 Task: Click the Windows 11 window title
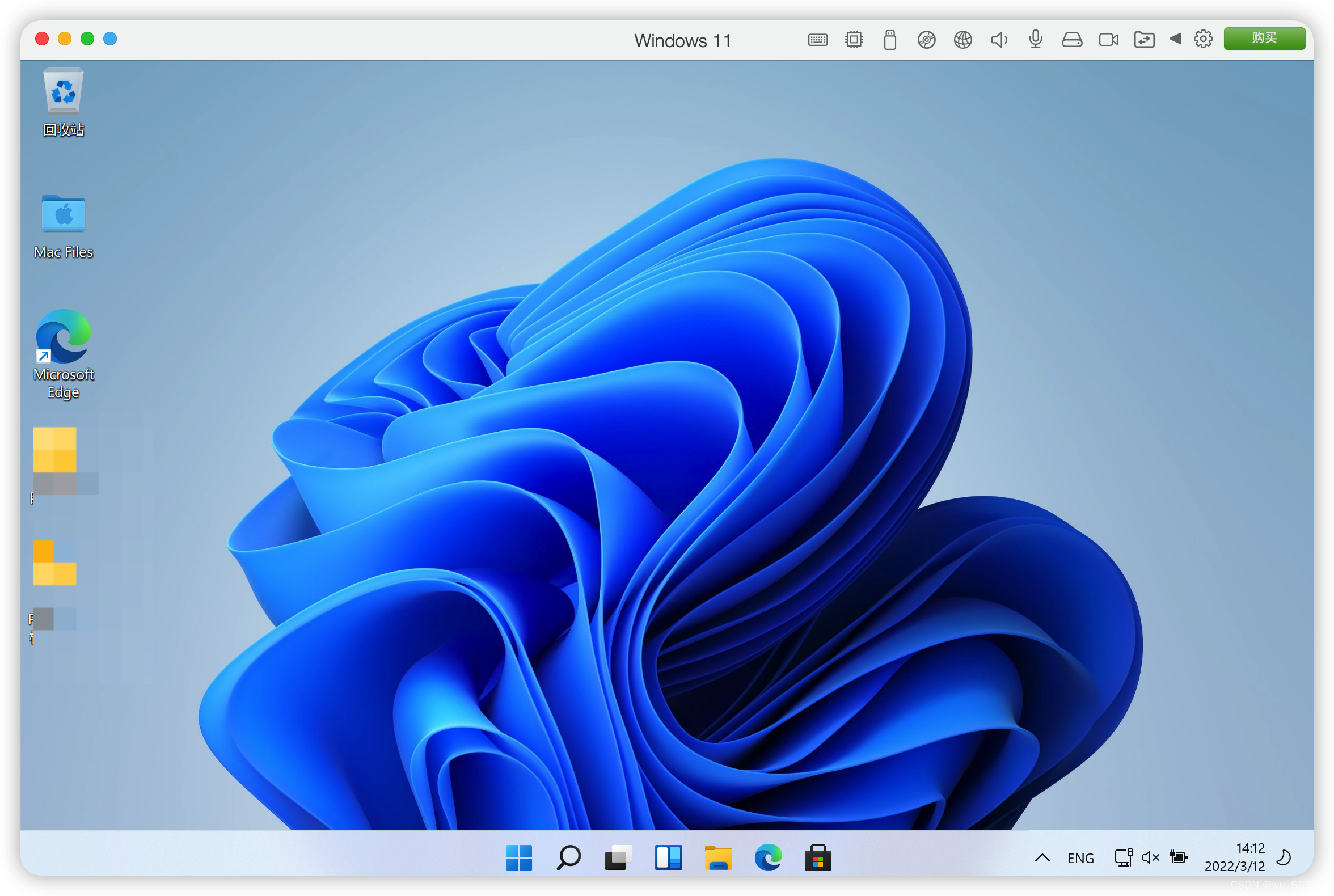click(682, 41)
